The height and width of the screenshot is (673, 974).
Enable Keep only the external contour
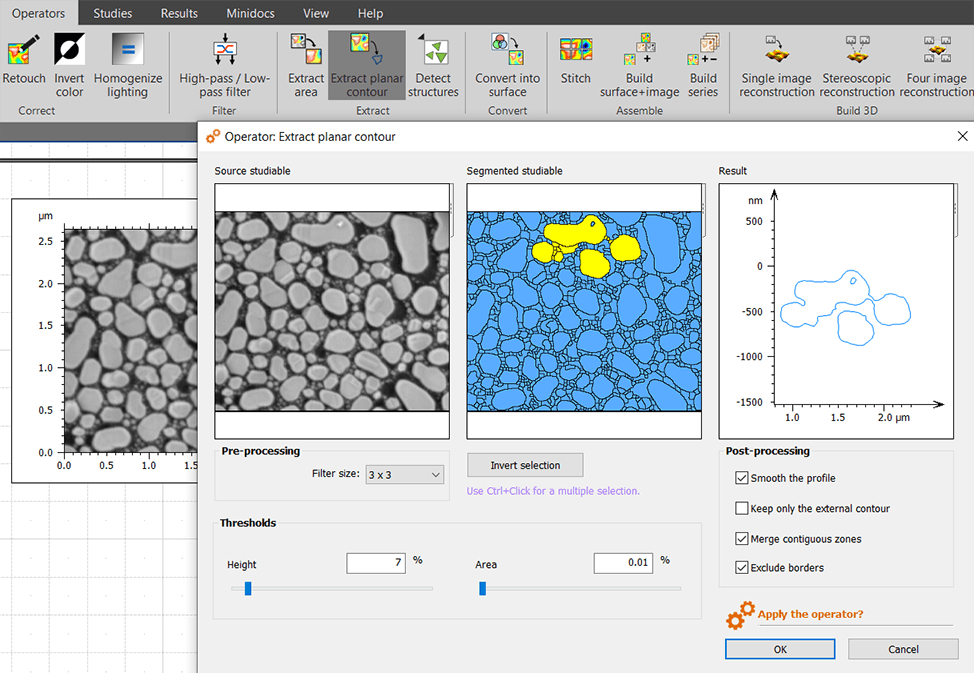pos(742,508)
